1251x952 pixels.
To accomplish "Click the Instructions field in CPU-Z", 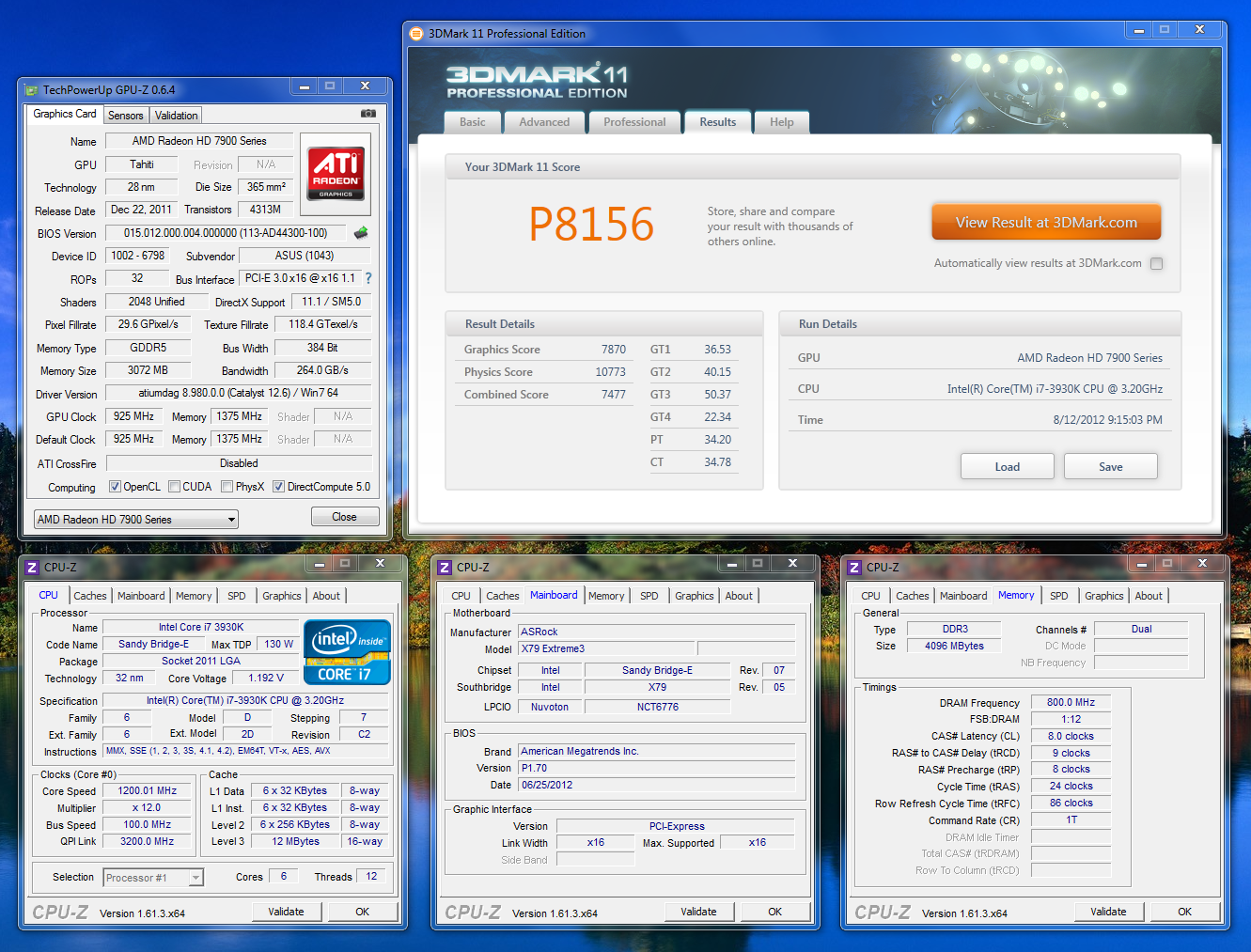I will click(245, 751).
